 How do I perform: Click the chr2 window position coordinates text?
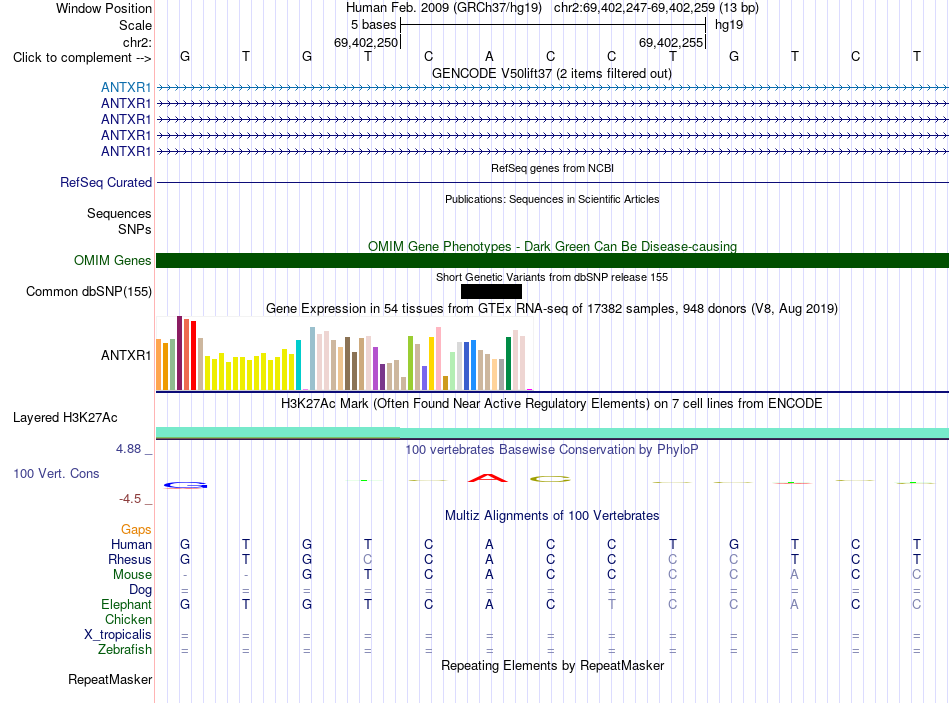pyautogui.click(x=656, y=8)
